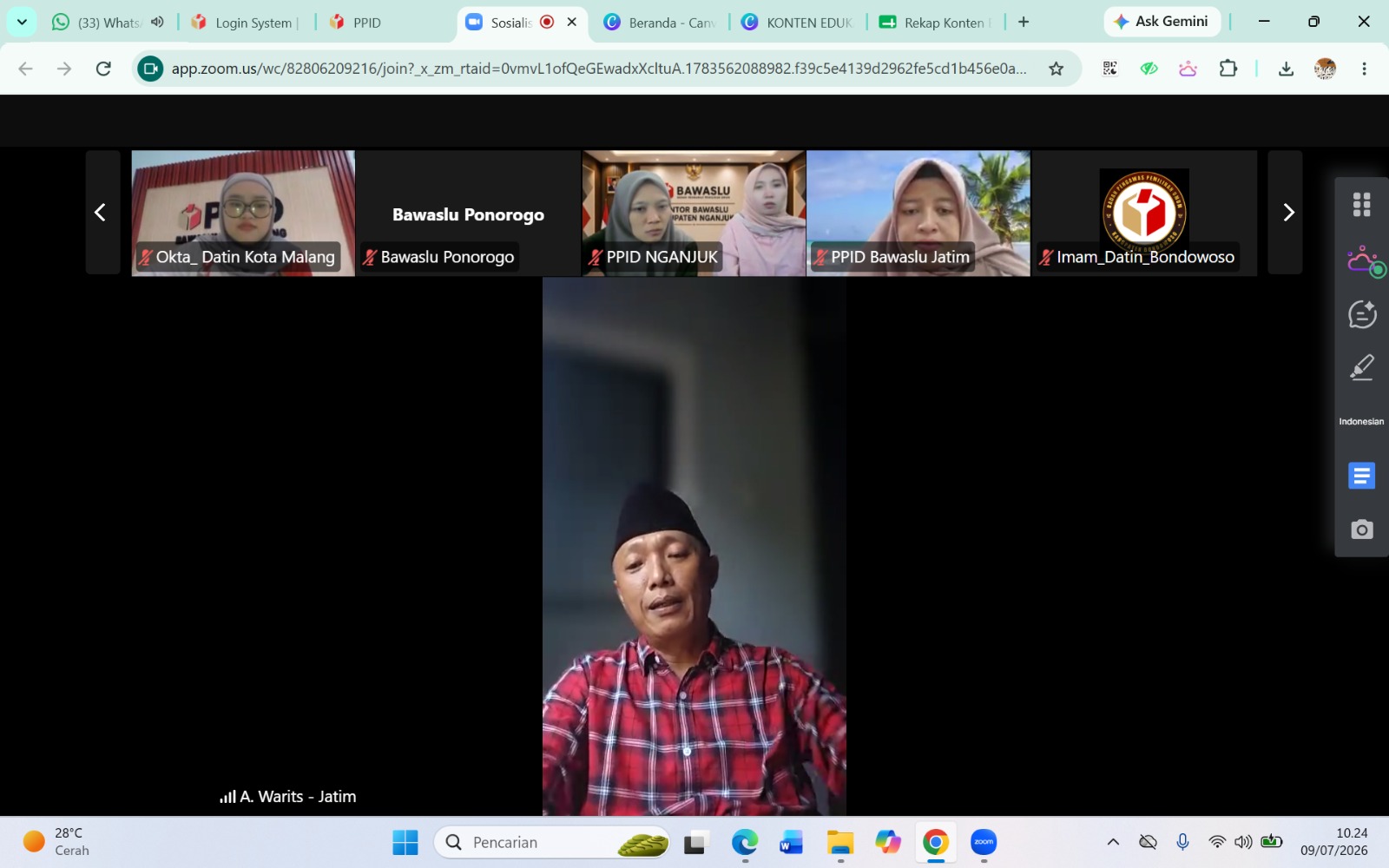This screenshot has height=868, width=1389.
Task: Bookmark this page with the star icon
Action: 1056,69
